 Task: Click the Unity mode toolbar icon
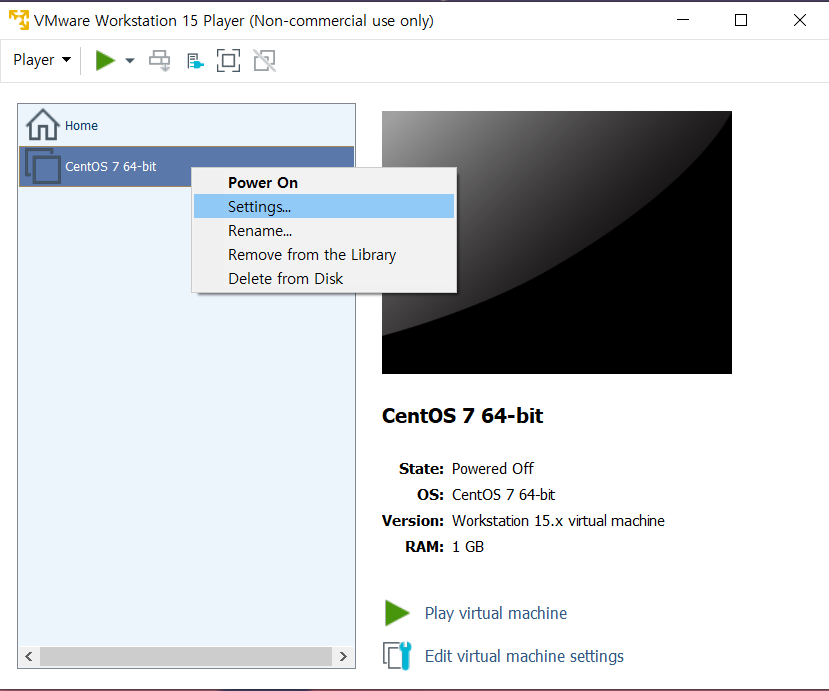tap(264, 60)
